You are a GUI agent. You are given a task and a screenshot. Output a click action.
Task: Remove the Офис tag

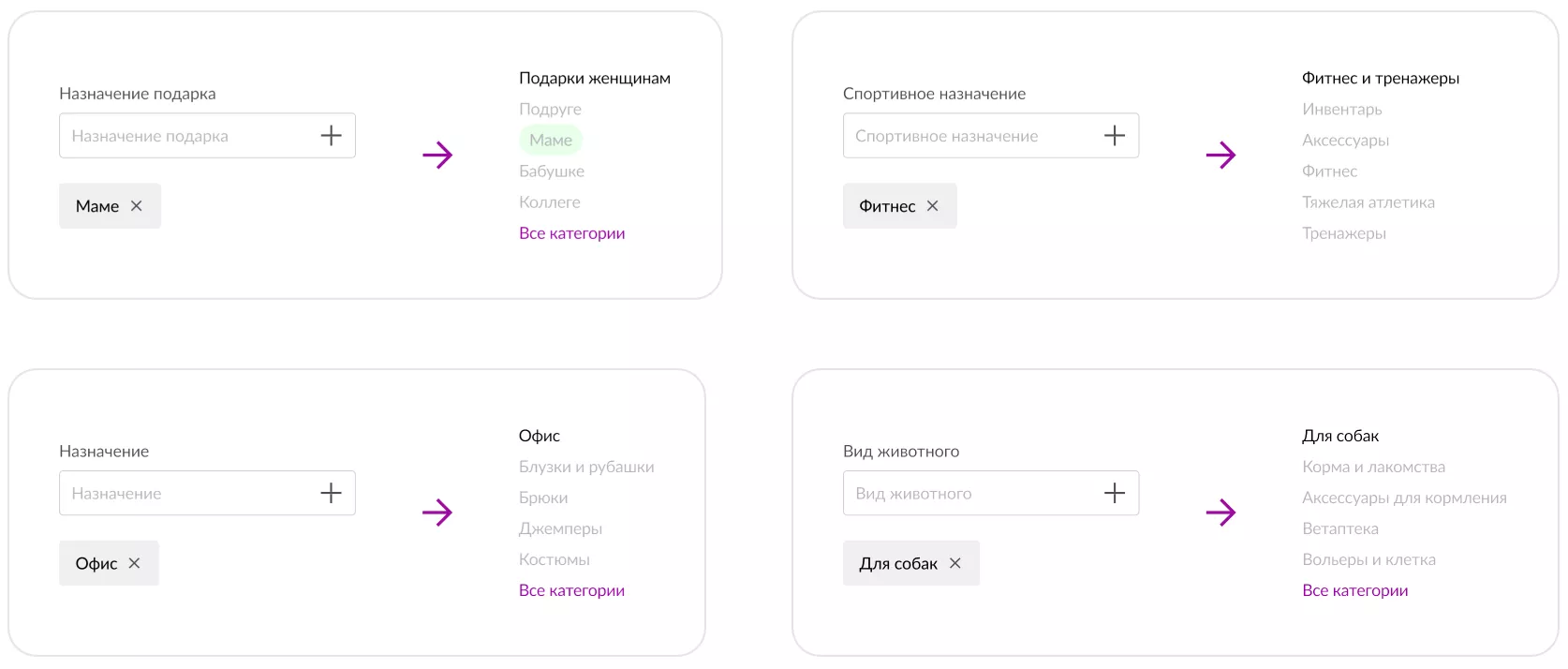click(135, 563)
